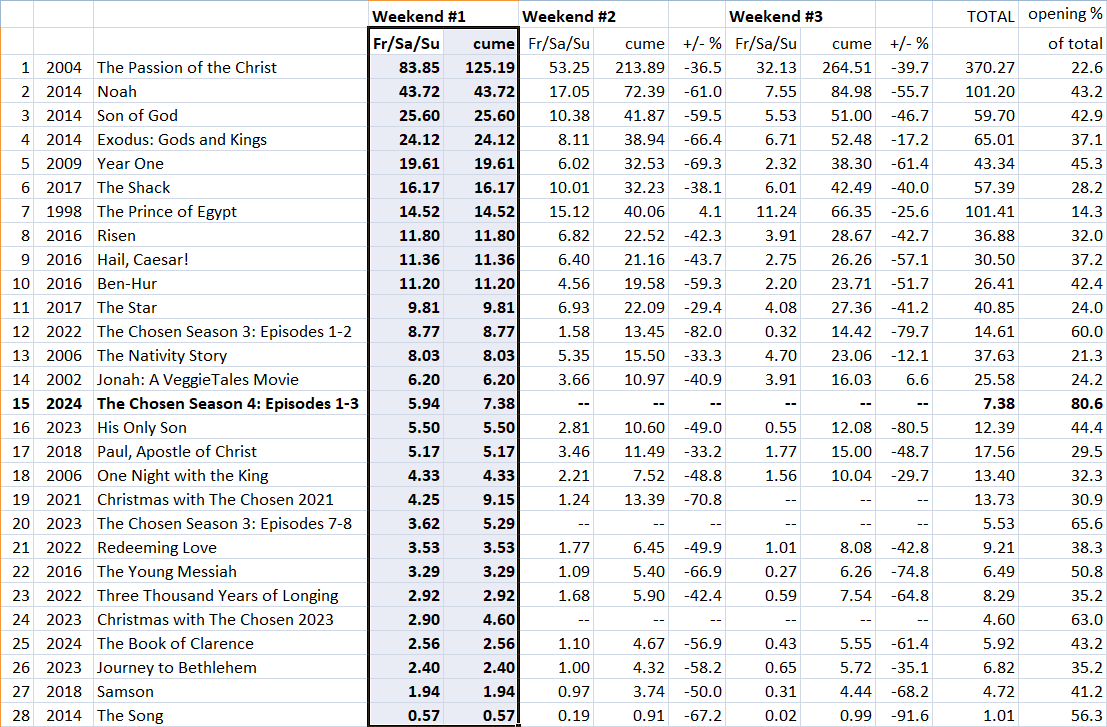Click the 'Ben-Hur' title cell
The height and width of the screenshot is (727, 1107).
[x=230, y=284]
